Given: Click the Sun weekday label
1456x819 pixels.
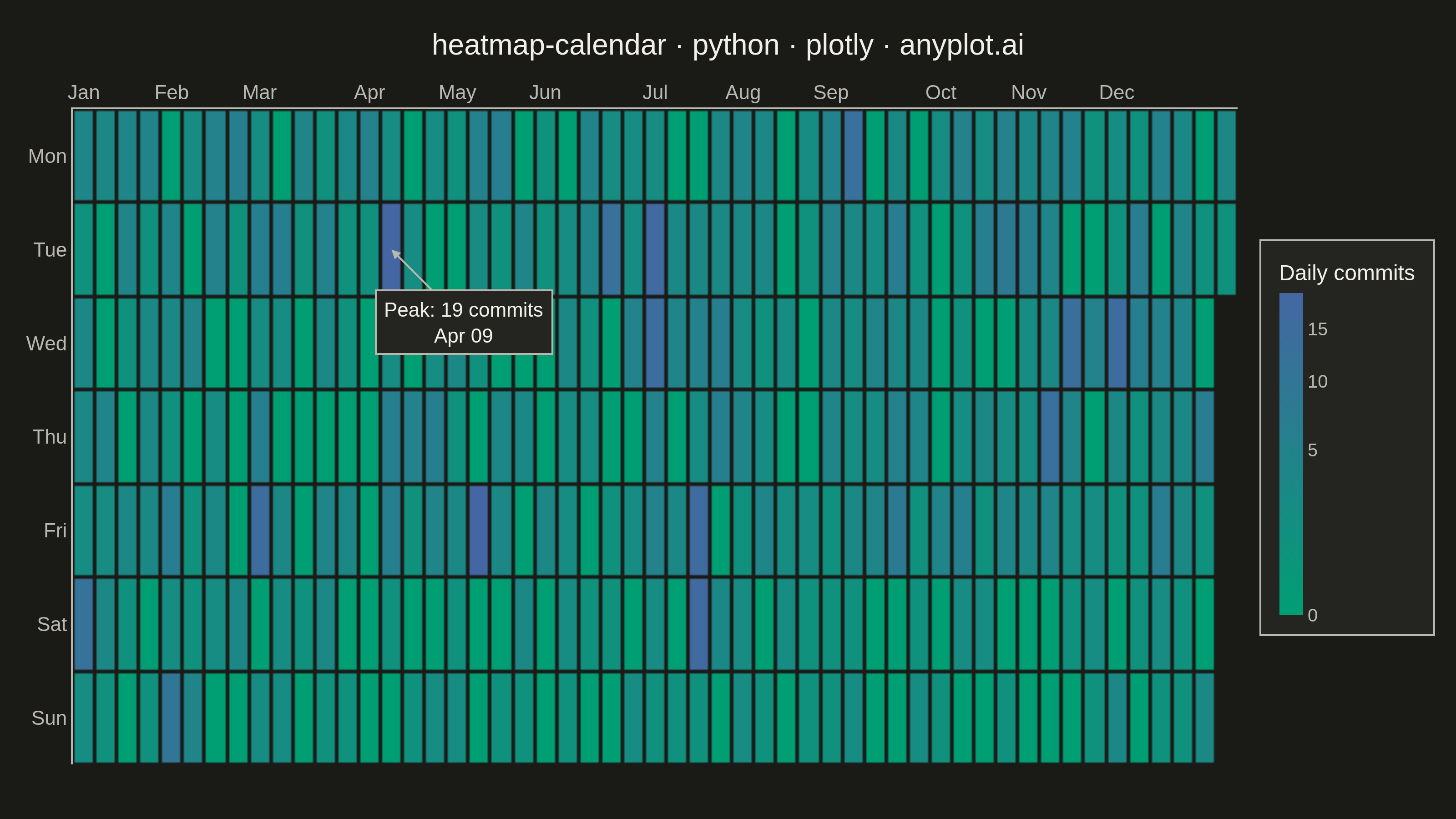Looking at the screenshot, I should coord(49,718).
